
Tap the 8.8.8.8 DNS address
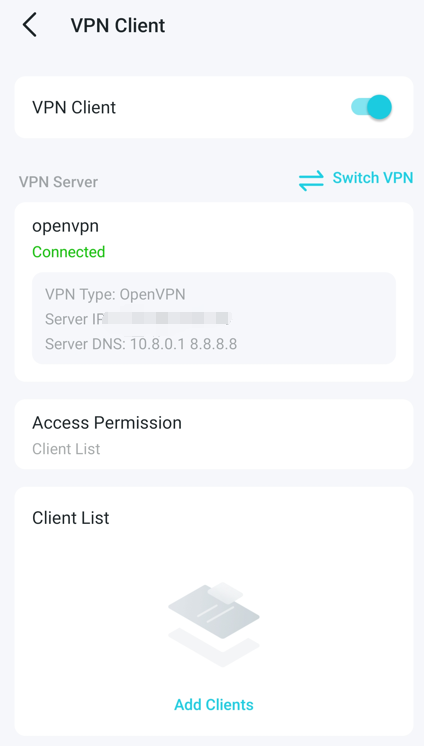214,344
